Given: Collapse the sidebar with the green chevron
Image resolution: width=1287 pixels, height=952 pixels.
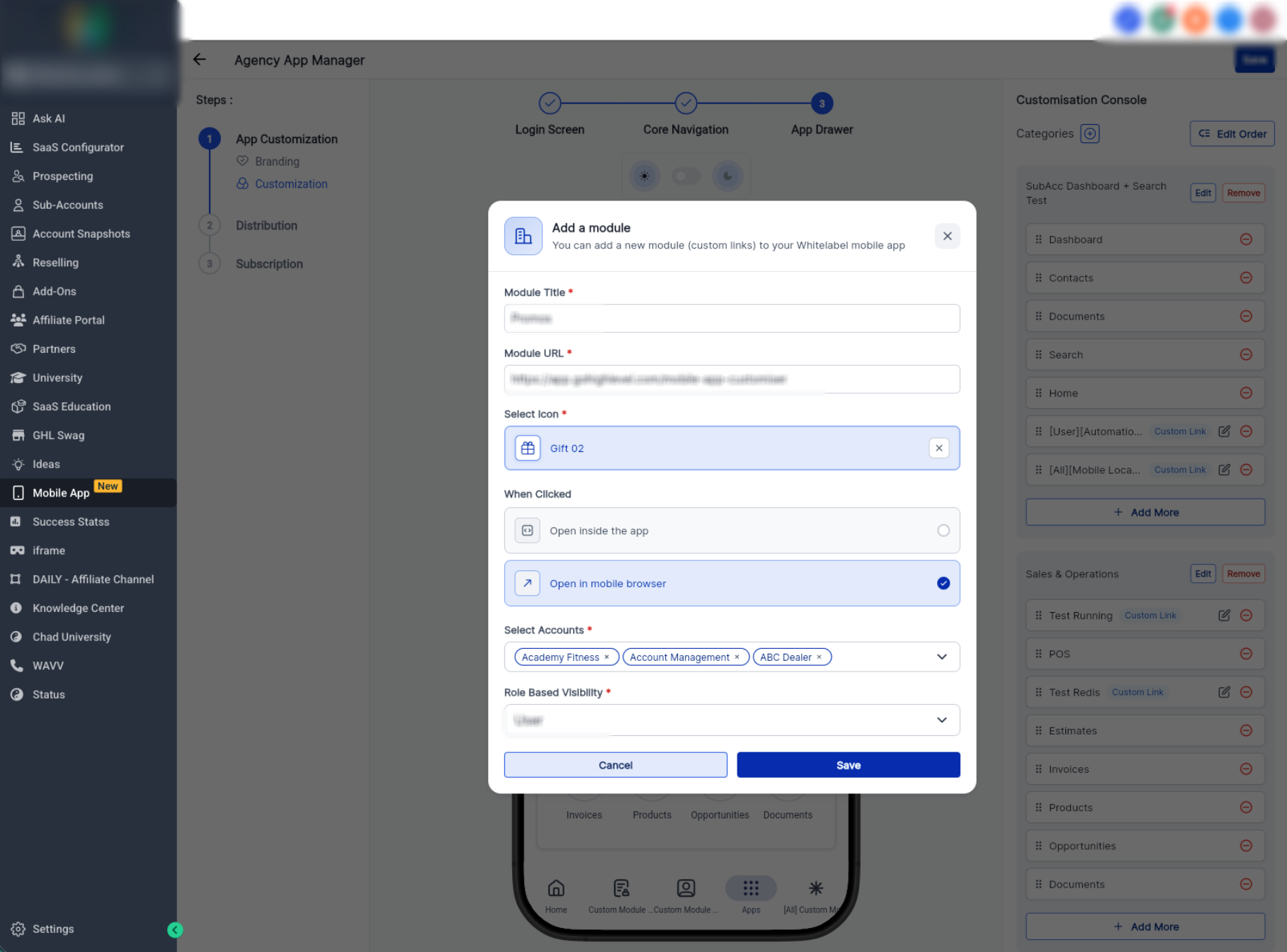Looking at the screenshot, I should (x=174, y=929).
